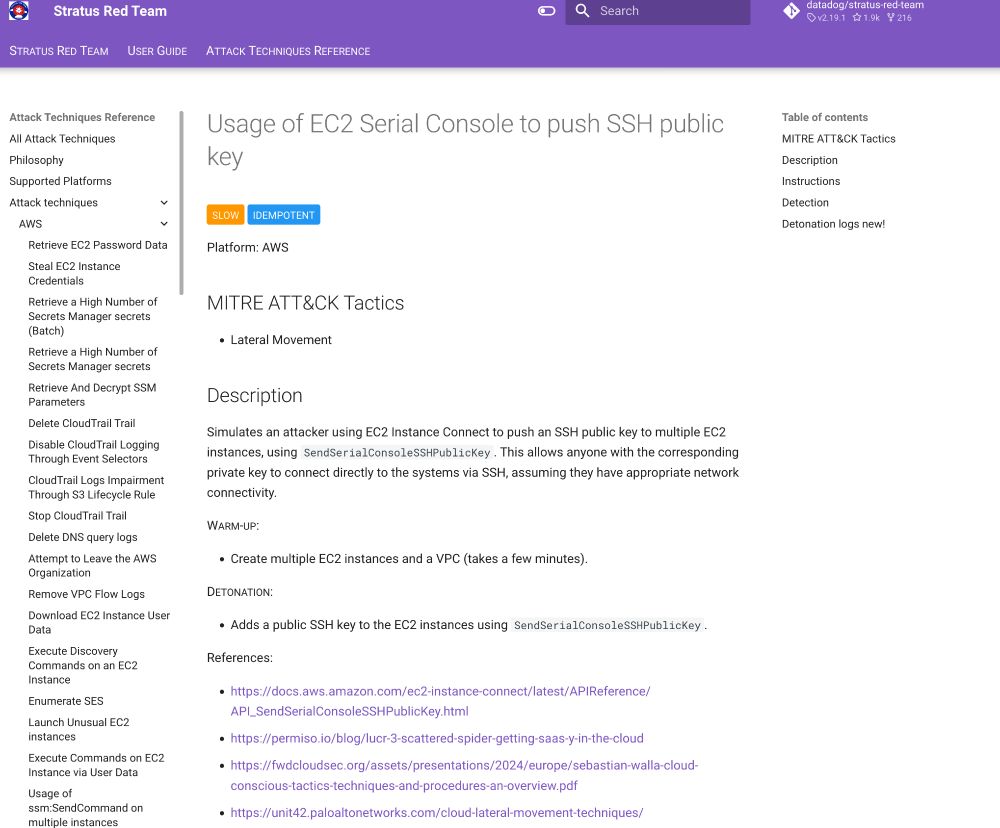This screenshot has width=1000, height=828.
Task: Select Delete DNS query logs technique
Action: click(x=82, y=537)
